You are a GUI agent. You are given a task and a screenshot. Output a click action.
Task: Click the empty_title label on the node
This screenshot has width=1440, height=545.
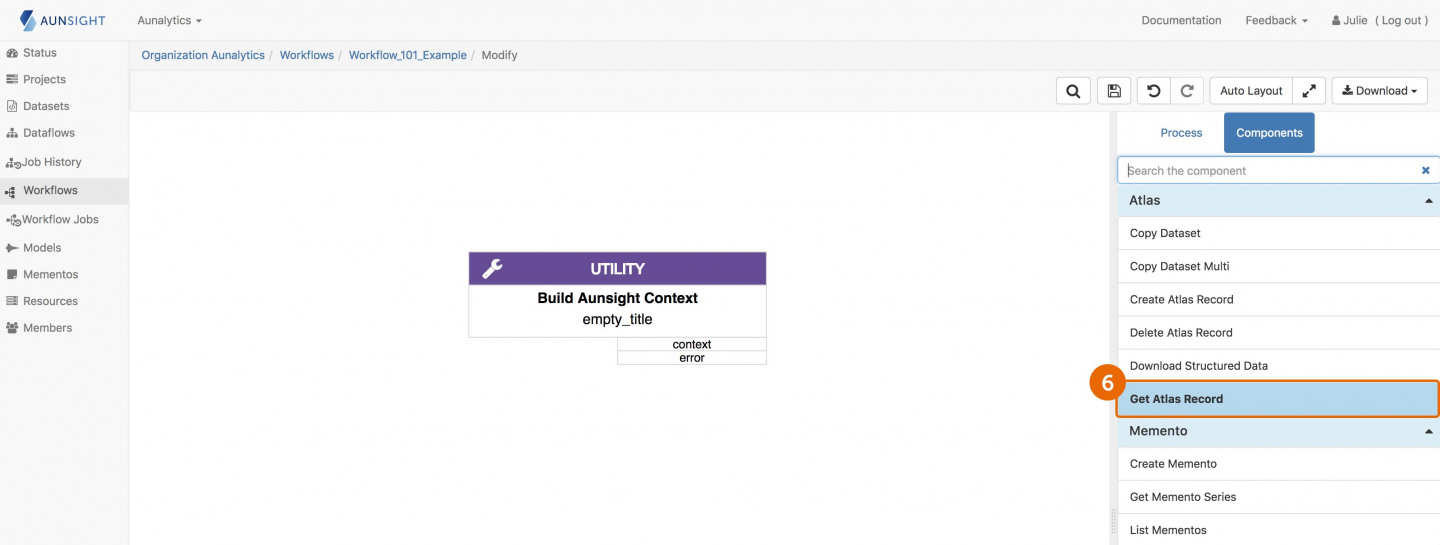[x=617, y=320]
